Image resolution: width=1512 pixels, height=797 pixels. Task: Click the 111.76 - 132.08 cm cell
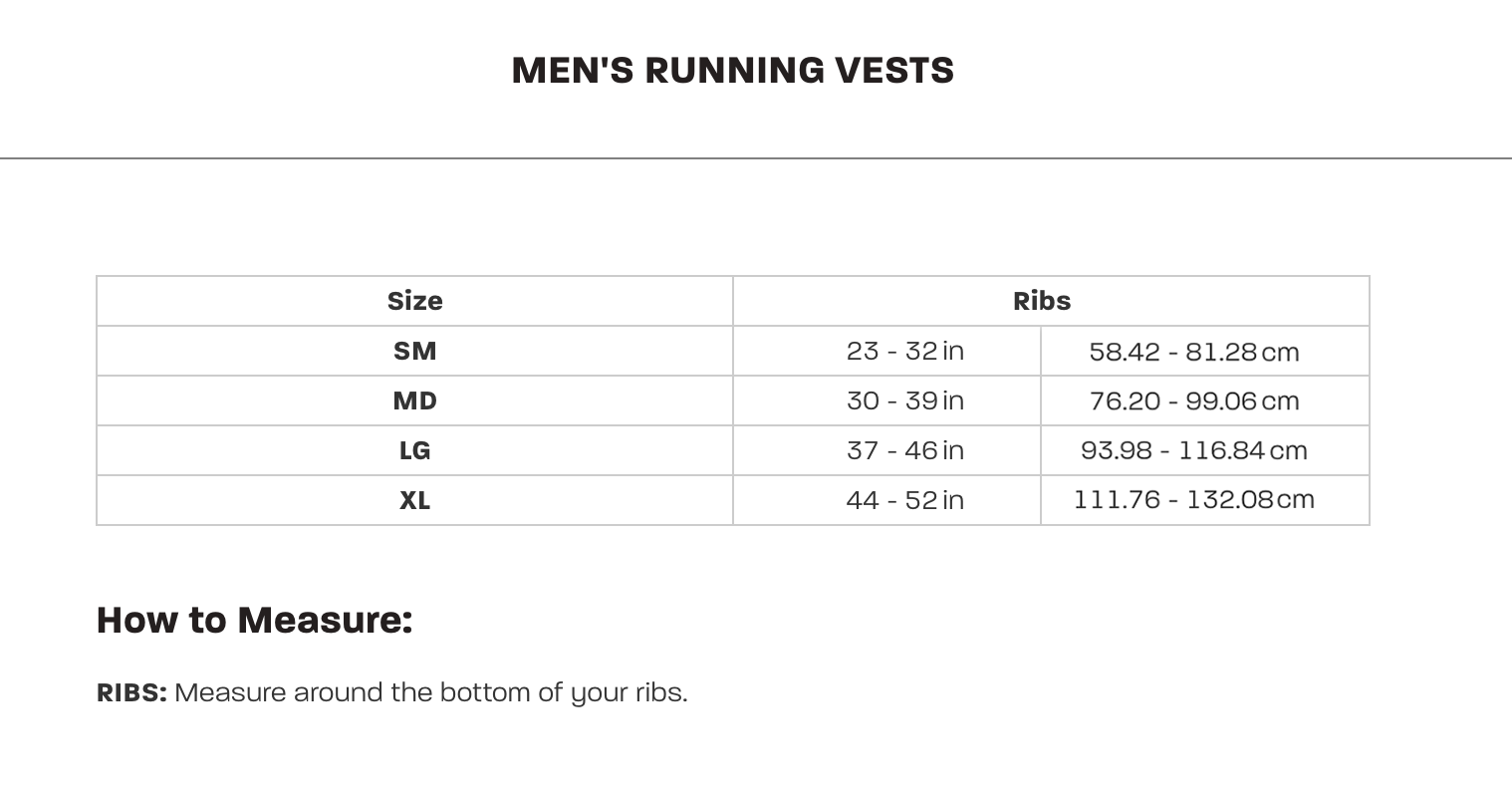1193,500
